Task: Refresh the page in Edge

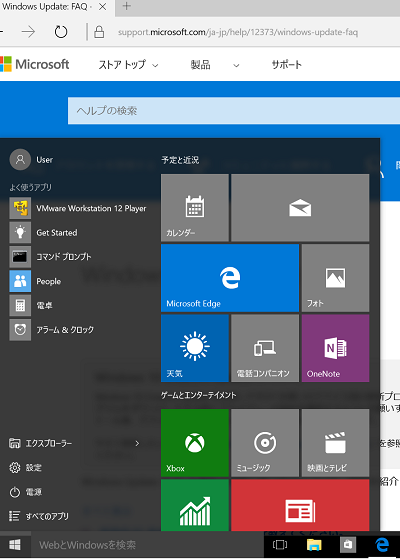Action: pyautogui.click(x=61, y=32)
